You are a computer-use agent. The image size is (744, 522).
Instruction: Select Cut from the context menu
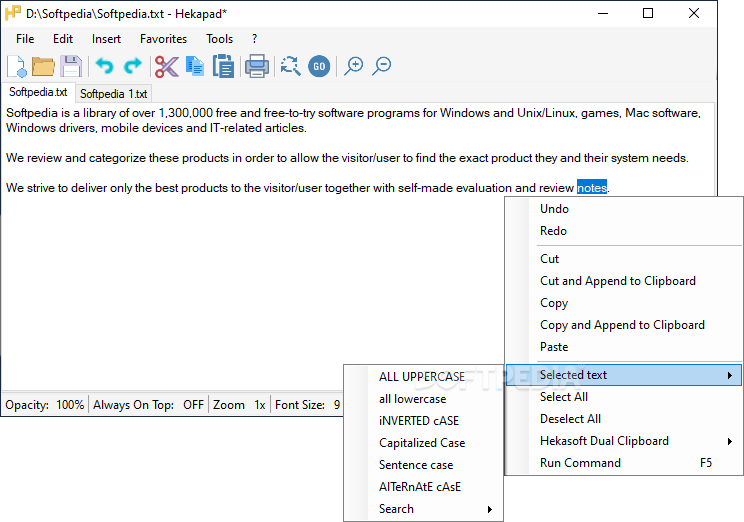[x=624, y=259]
